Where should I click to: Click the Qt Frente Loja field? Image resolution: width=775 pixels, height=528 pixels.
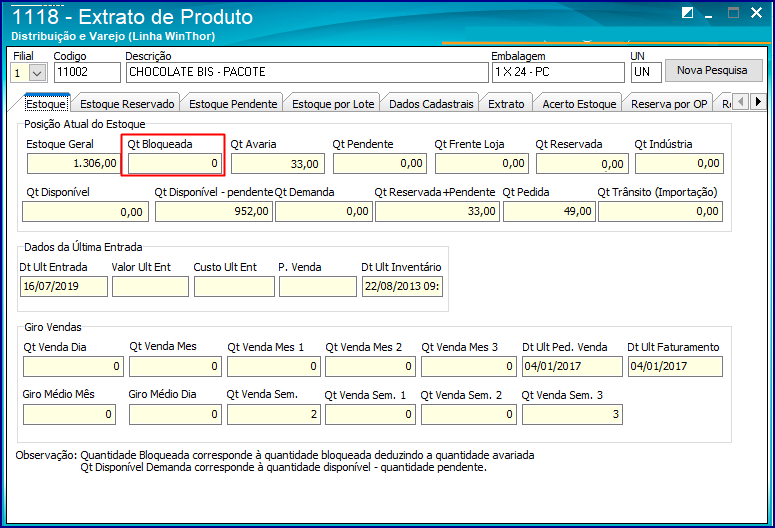(482, 164)
